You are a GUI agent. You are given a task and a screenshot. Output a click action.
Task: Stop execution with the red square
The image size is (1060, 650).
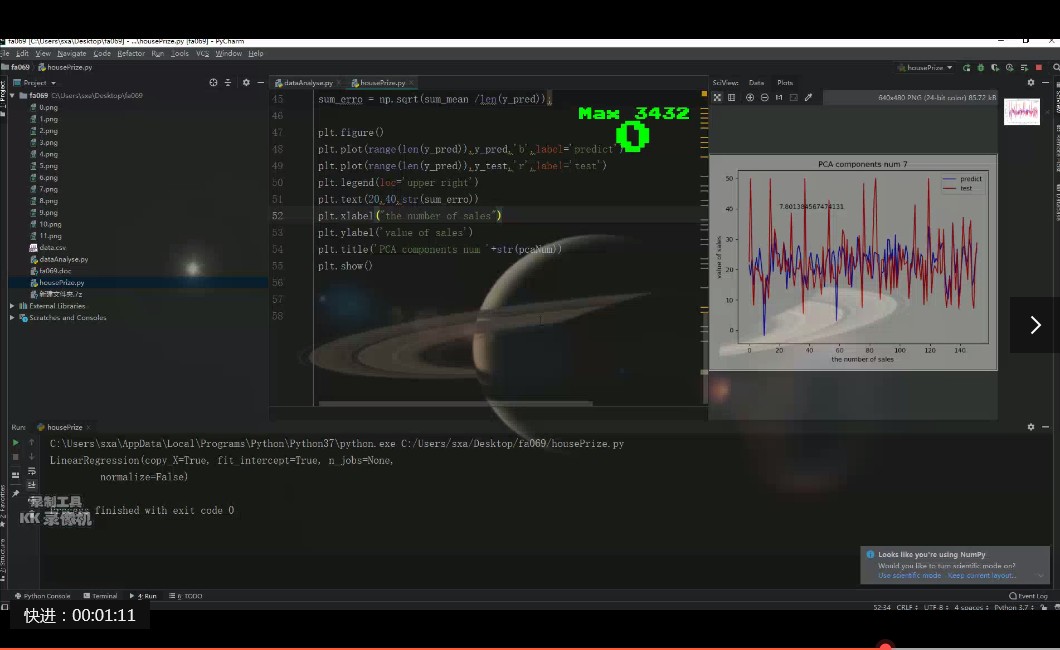pos(1039,68)
